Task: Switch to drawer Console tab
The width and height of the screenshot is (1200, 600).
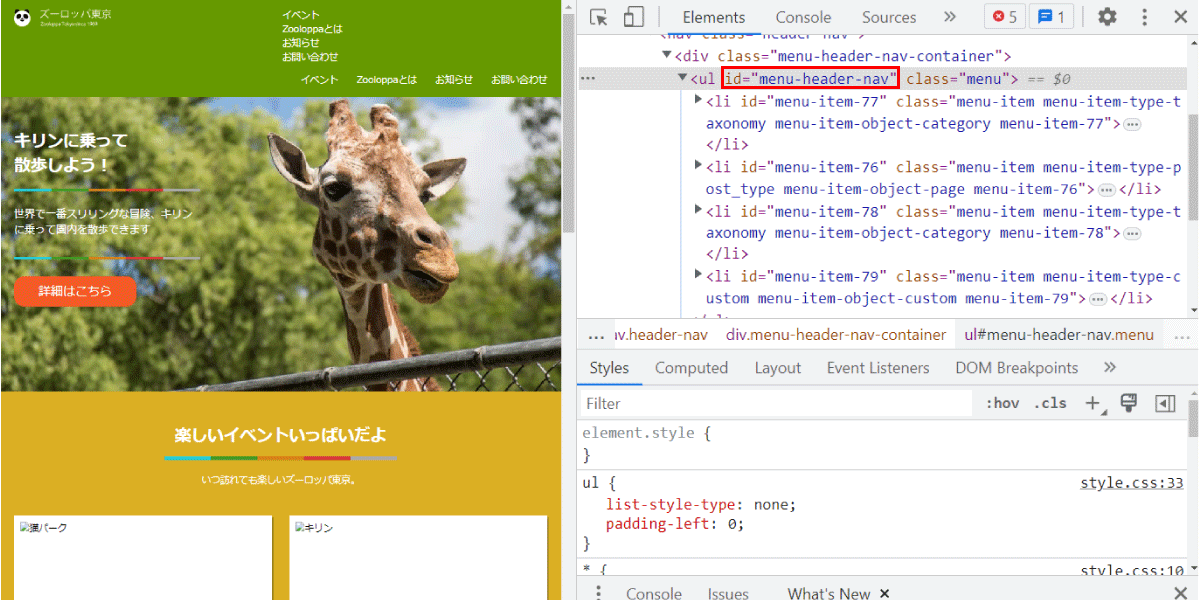Action: click(x=653, y=593)
